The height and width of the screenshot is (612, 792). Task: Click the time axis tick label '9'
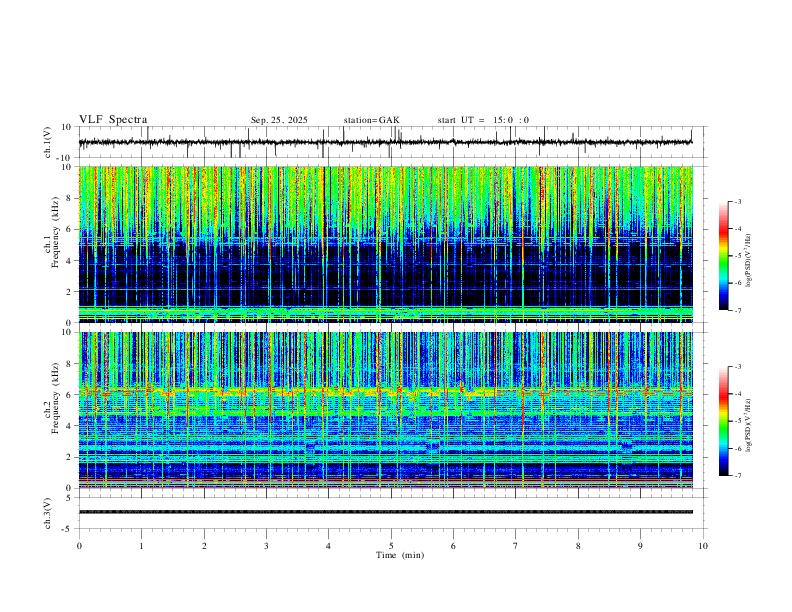pyautogui.click(x=640, y=546)
